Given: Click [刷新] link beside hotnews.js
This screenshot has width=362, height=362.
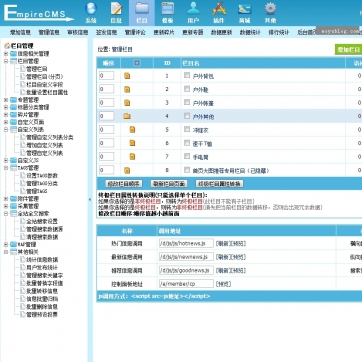Looking at the screenshot, I should tap(223, 244).
